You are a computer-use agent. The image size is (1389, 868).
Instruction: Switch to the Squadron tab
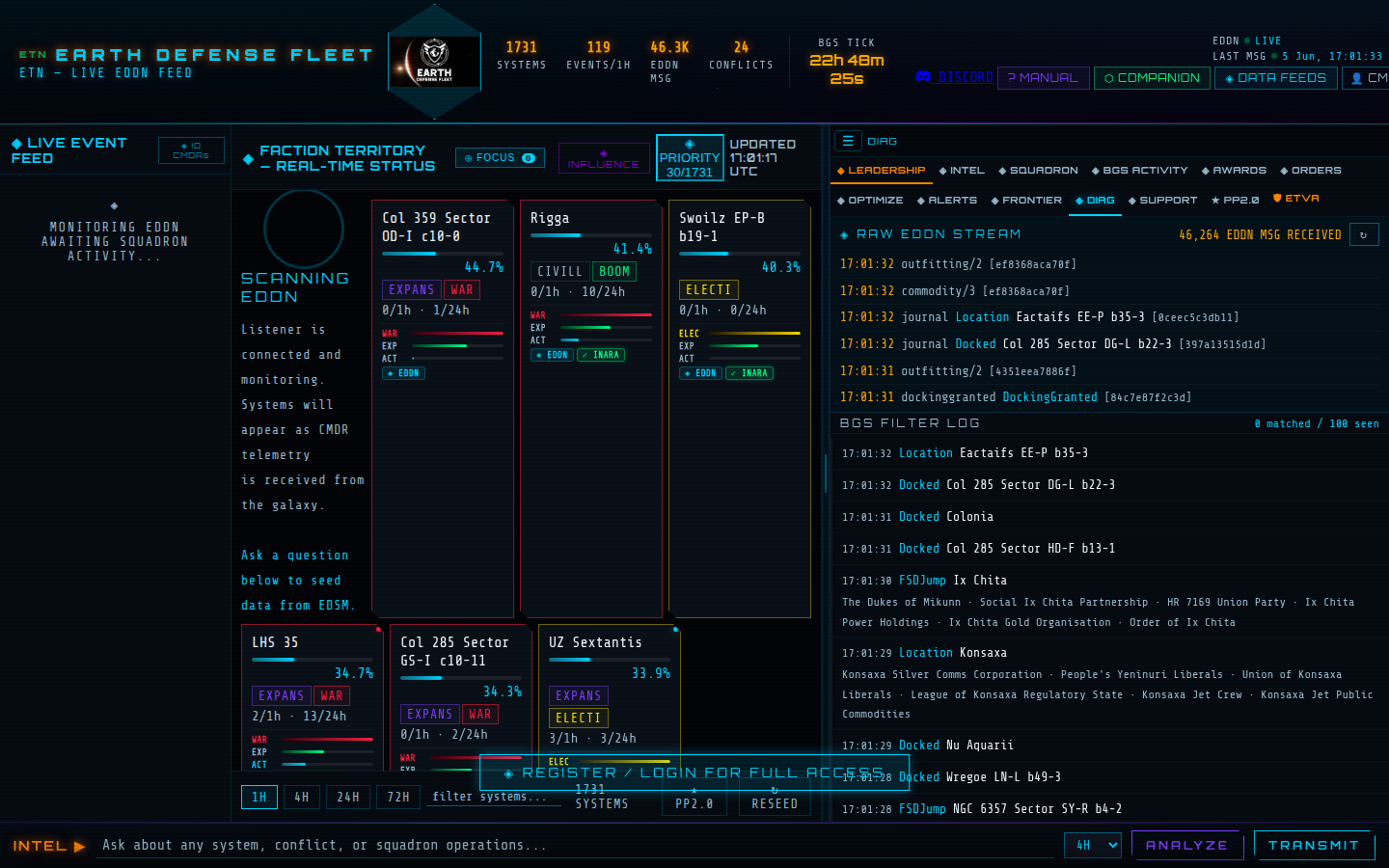(x=1038, y=171)
